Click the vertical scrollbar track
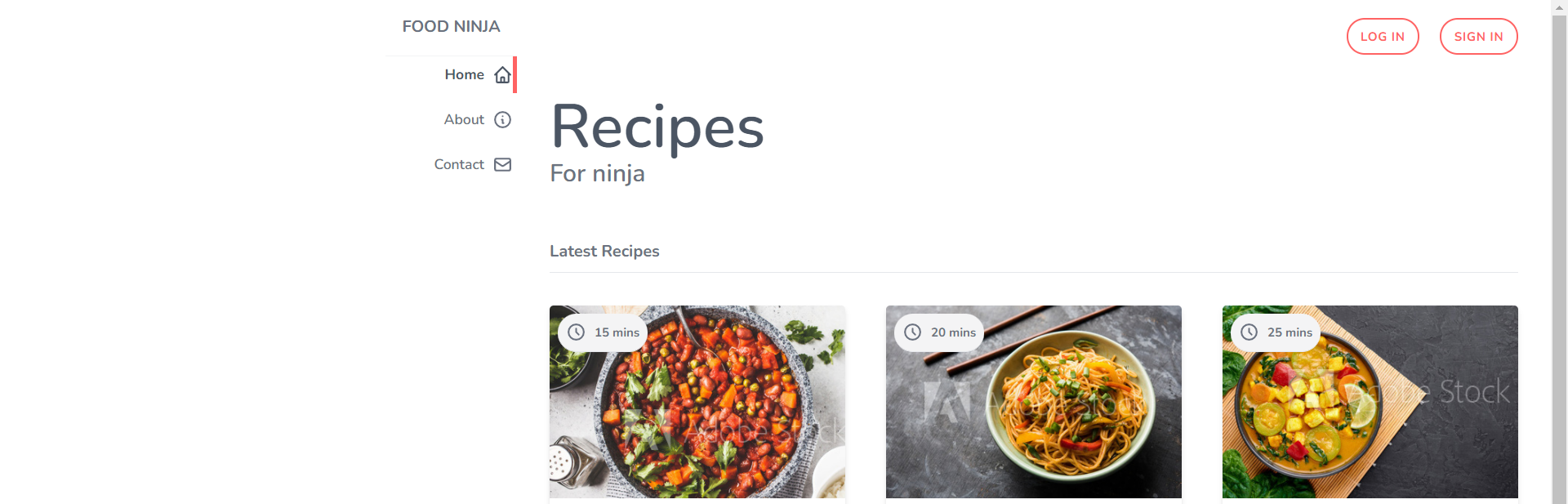This screenshot has width=1568, height=504. (x=1560, y=260)
